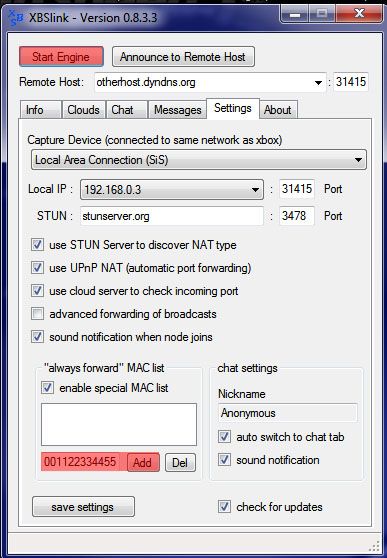The width and height of the screenshot is (387, 558).
Task: Expand the Capture Device dropdown
Action: (199, 160)
